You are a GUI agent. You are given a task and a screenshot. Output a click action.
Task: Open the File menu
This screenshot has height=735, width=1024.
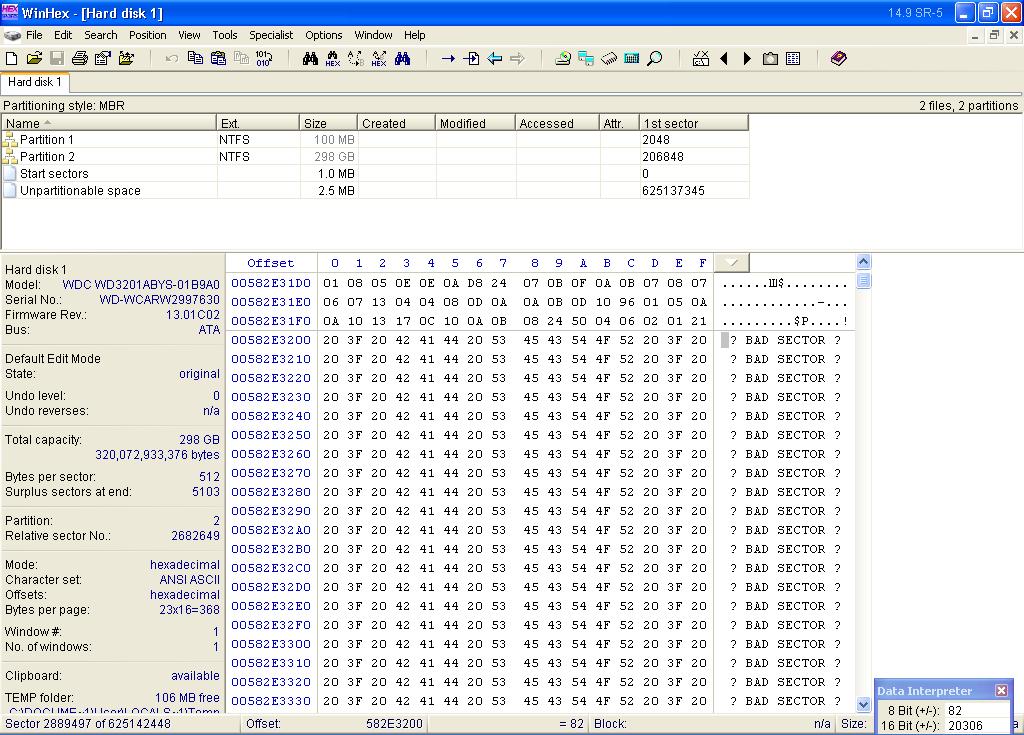tap(34, 35)
